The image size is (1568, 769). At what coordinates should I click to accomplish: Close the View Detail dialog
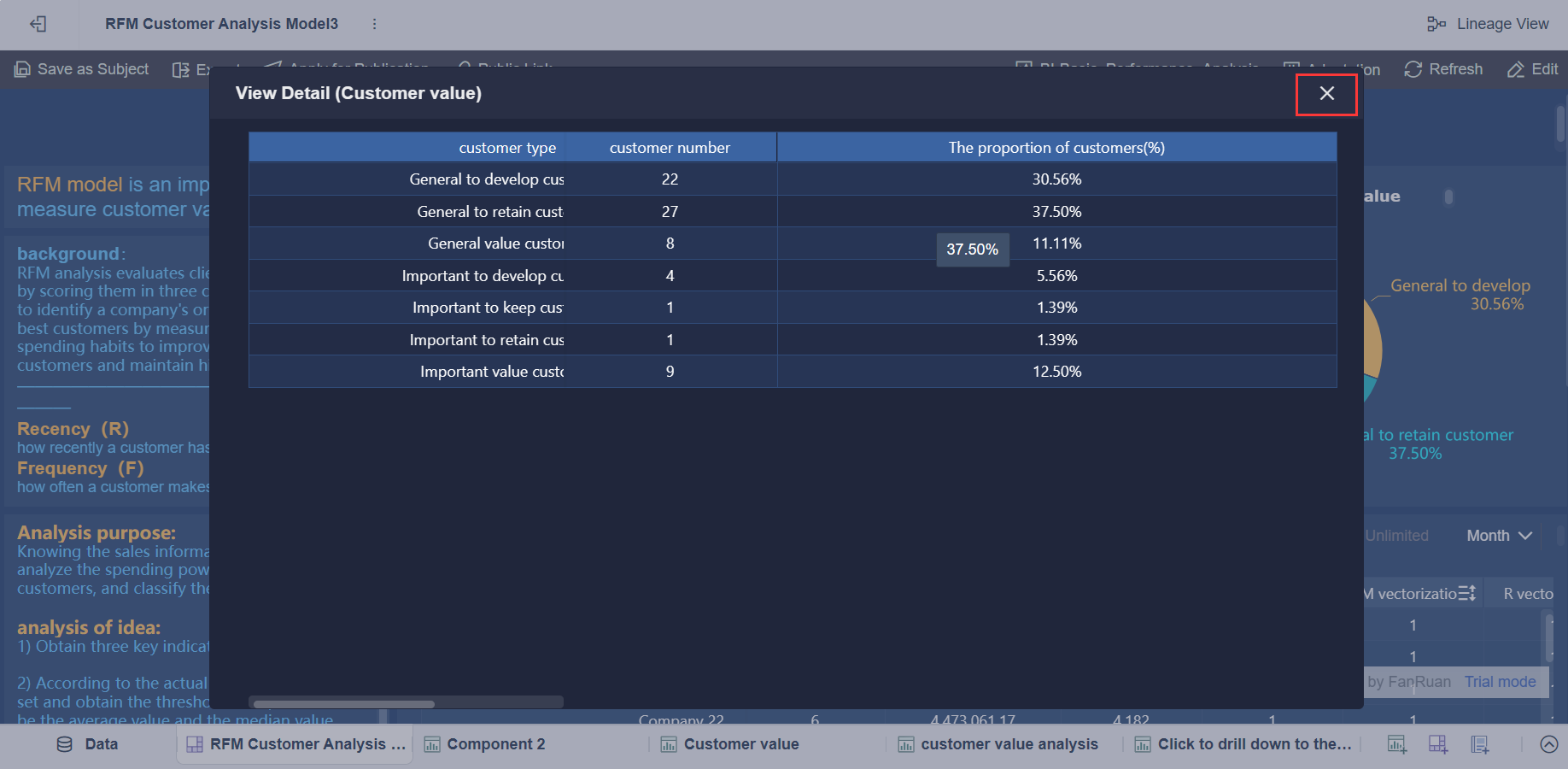pyautogui.click(x=1326, y=94)
